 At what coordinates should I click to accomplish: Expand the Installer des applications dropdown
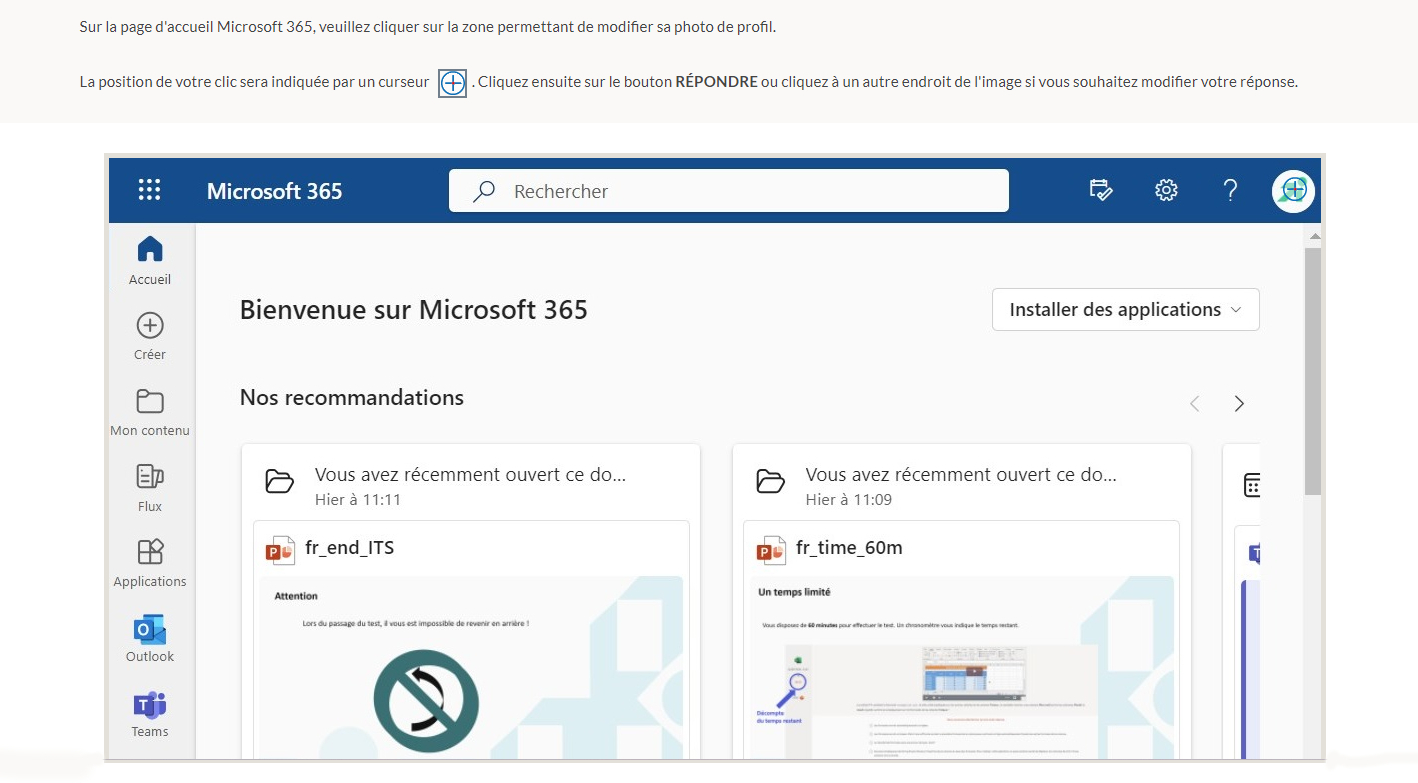(x=1125, y=310)
